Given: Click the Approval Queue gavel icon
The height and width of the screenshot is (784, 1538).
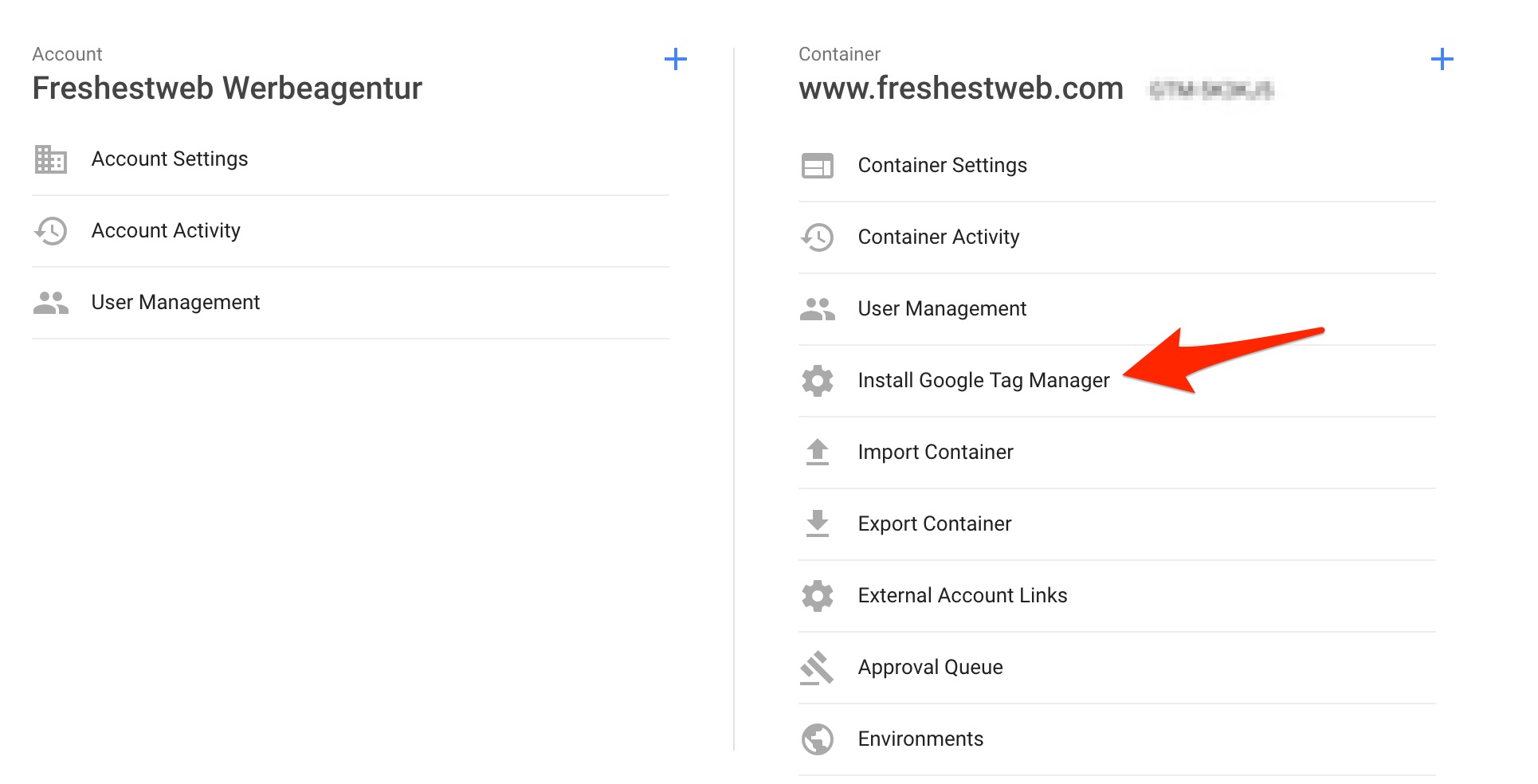Looking at the screenshot, I should [x=818, y=668].
